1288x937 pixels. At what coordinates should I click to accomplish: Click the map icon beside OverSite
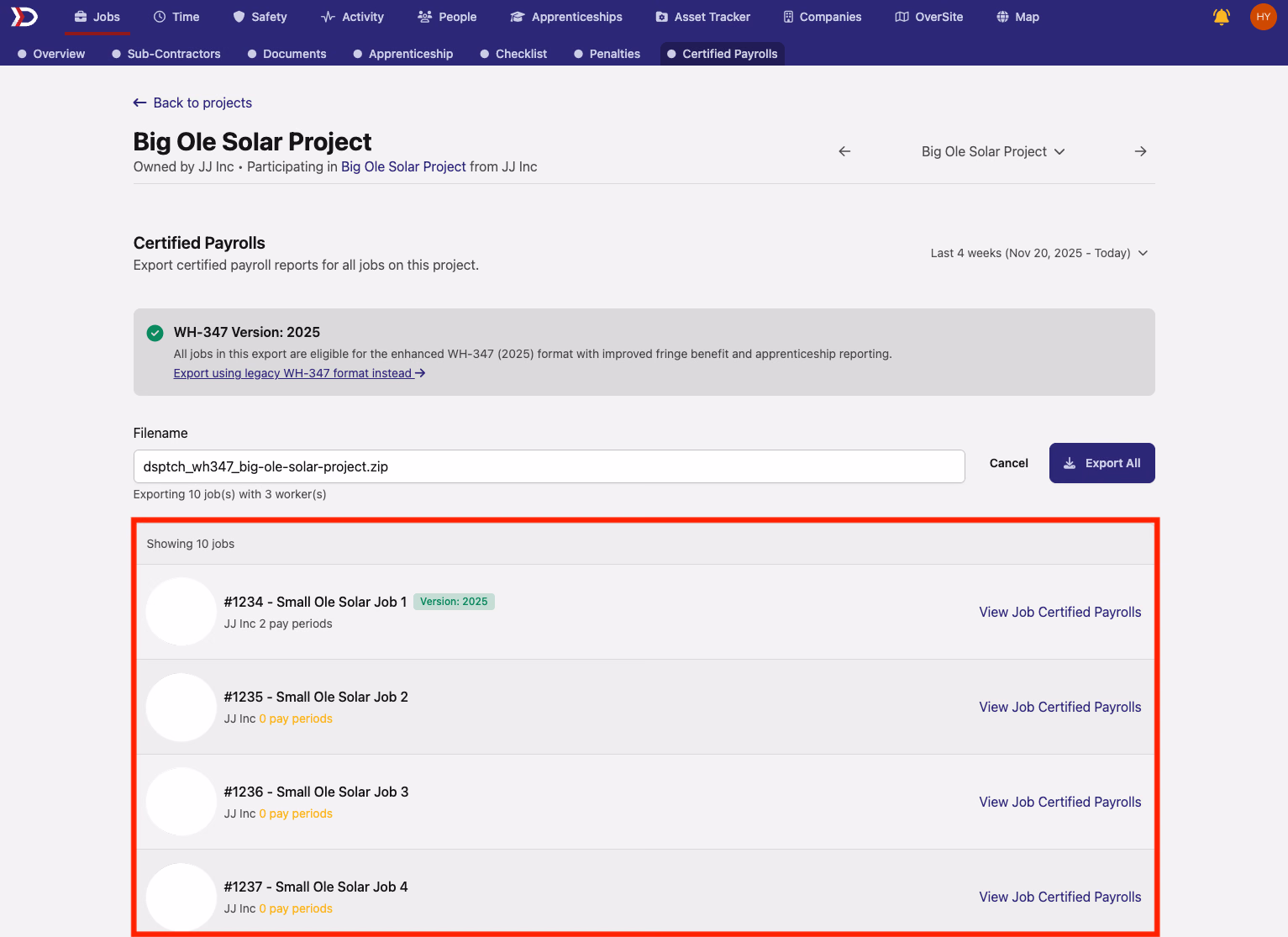(x=902, y=17)
